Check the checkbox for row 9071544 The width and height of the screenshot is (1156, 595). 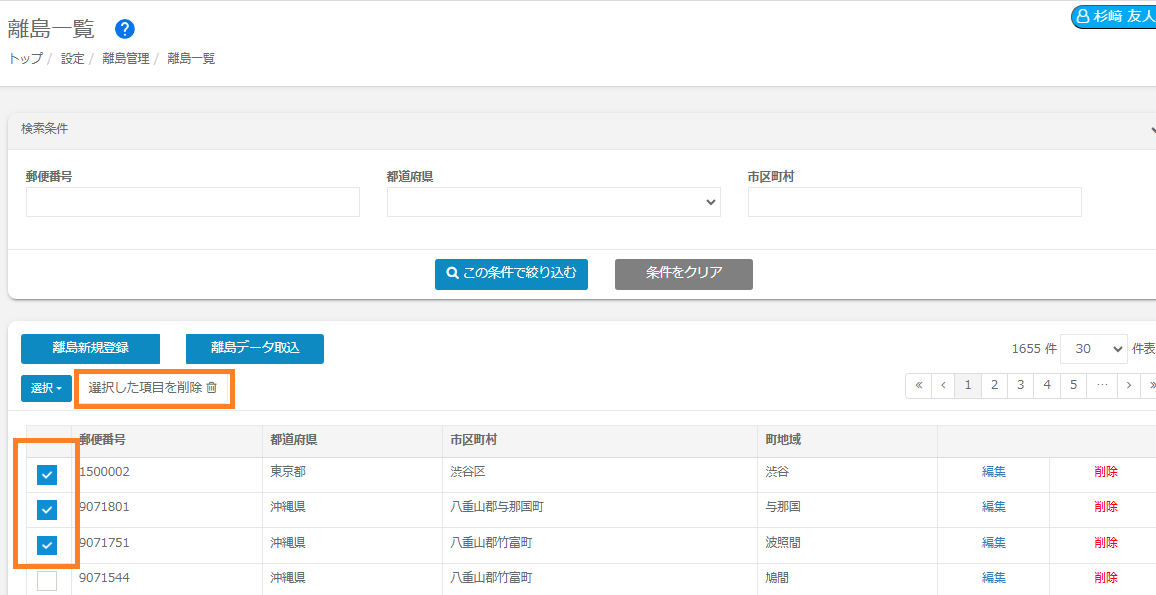point(47,580)
